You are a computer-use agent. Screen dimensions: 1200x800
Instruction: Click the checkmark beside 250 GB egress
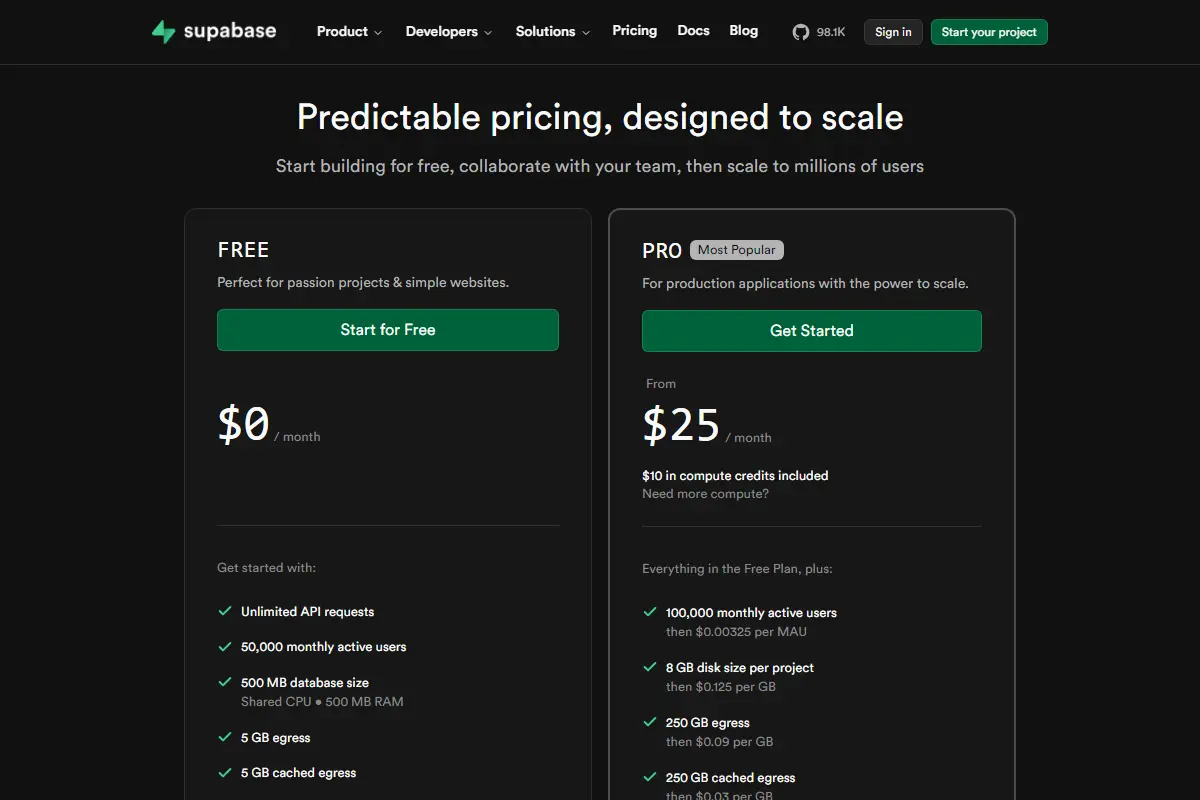(649, 722)
